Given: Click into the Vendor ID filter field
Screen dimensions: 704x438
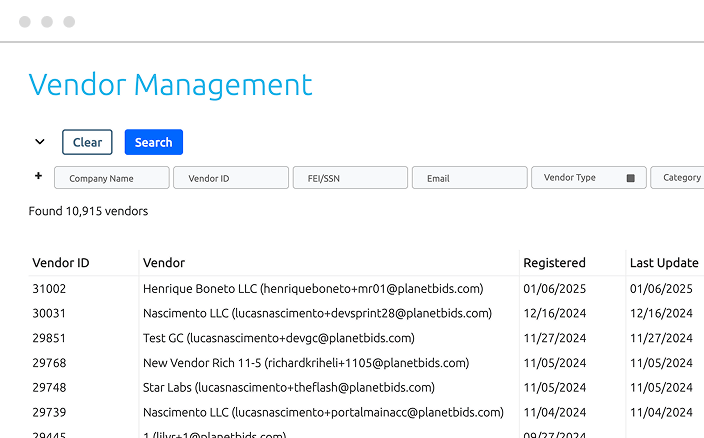Looking at the screenshot, I should click(x=230, y=178).
